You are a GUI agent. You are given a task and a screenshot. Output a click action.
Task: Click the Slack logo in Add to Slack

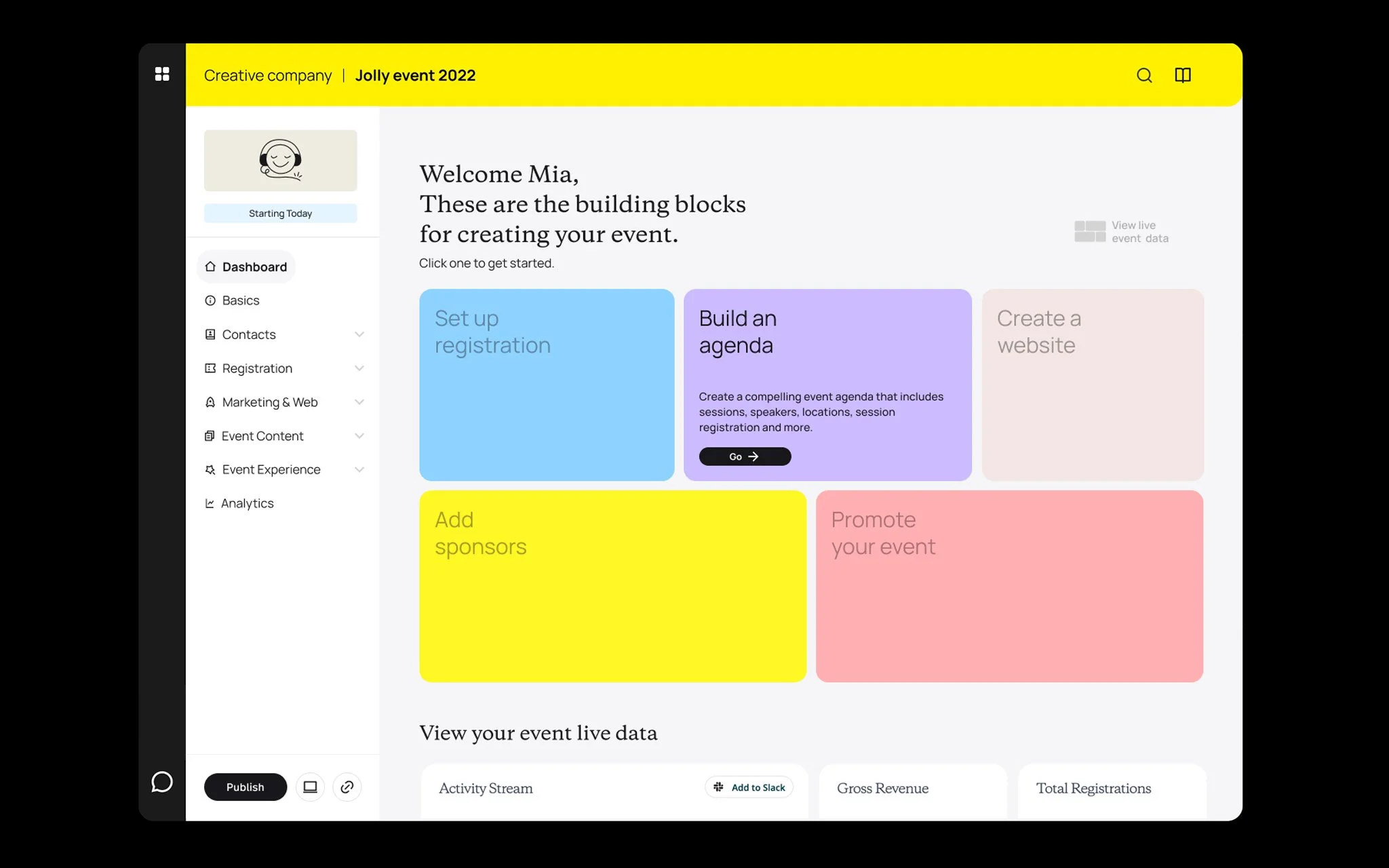[718, 787]
